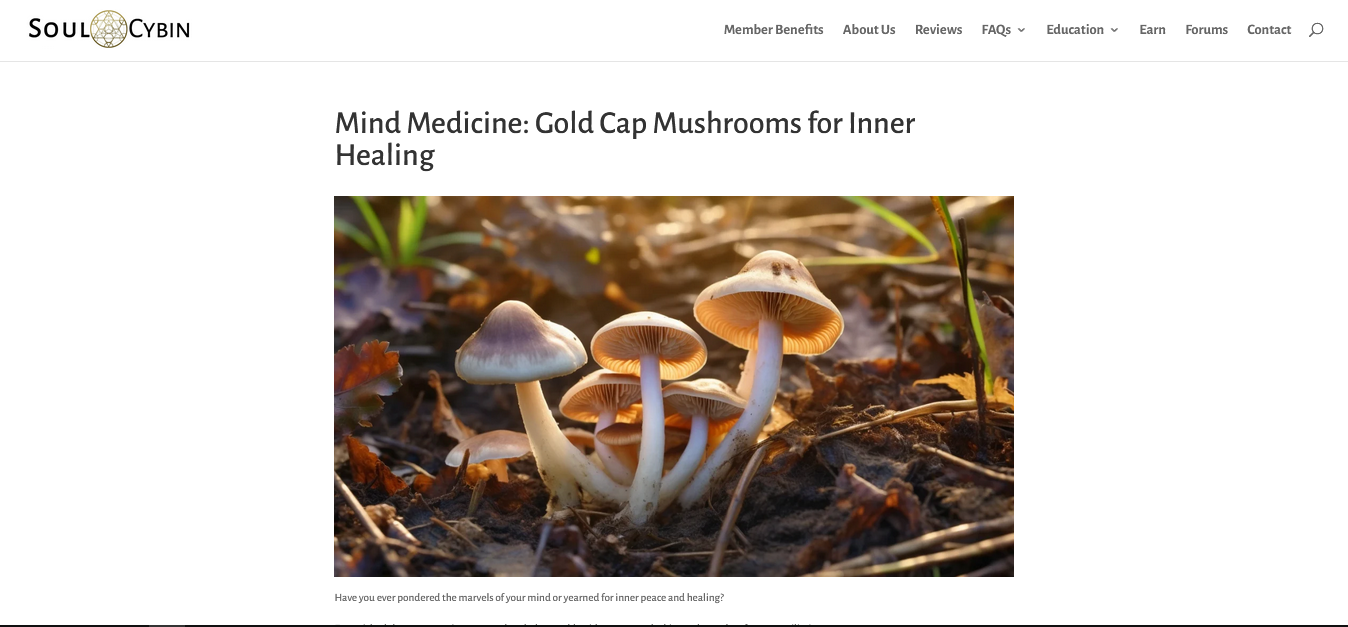Select the Education menu label
1348x627 pixels.
click(x=1075, y=30)
